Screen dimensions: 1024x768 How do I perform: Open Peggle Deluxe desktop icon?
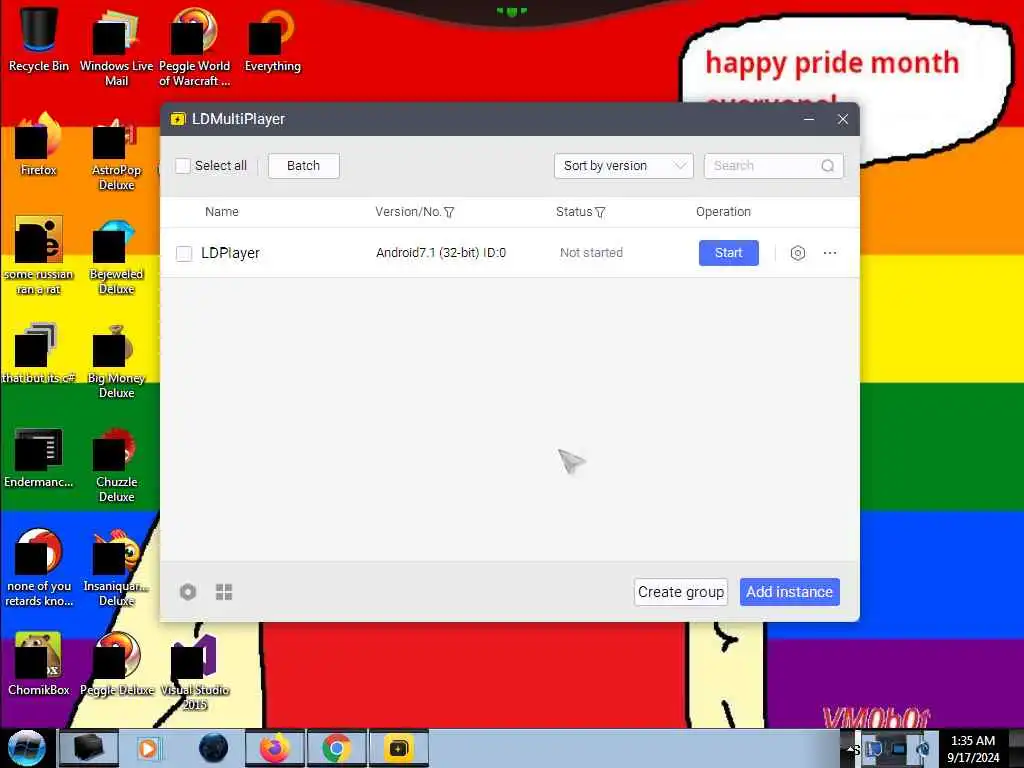tap(116, 664)
